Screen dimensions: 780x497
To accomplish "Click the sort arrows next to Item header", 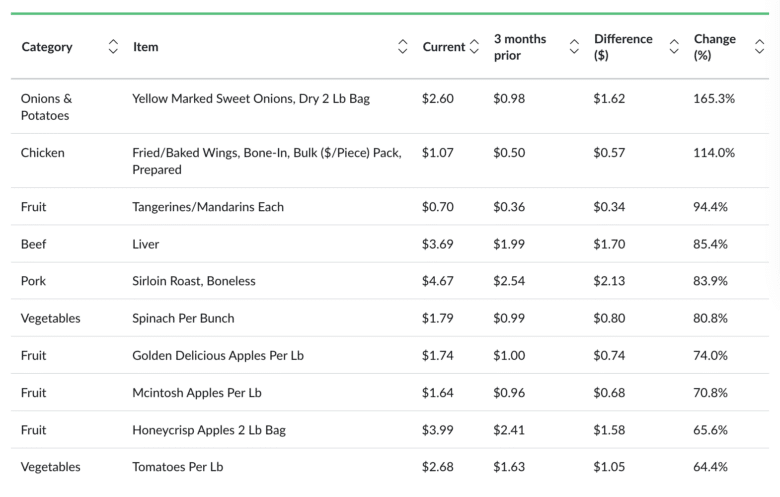I will [x=402, y=47].
